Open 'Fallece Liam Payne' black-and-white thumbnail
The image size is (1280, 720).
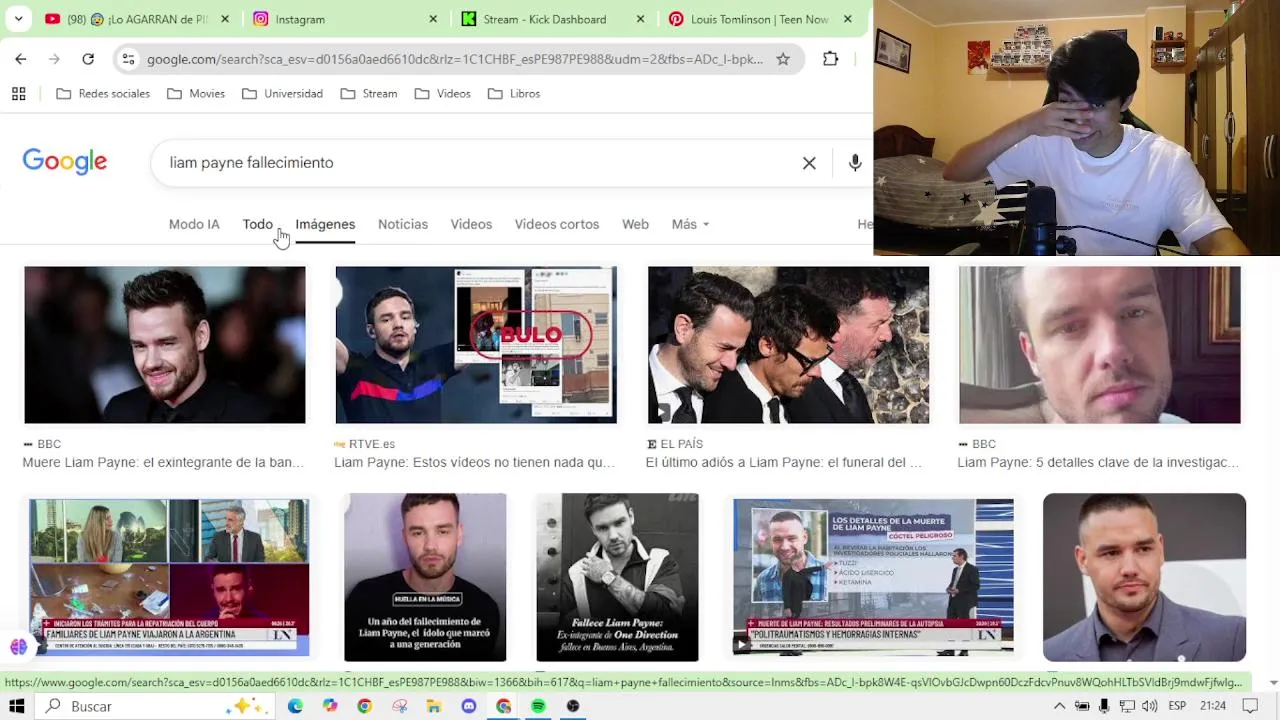pyautogui.click(x=617, y=577)
